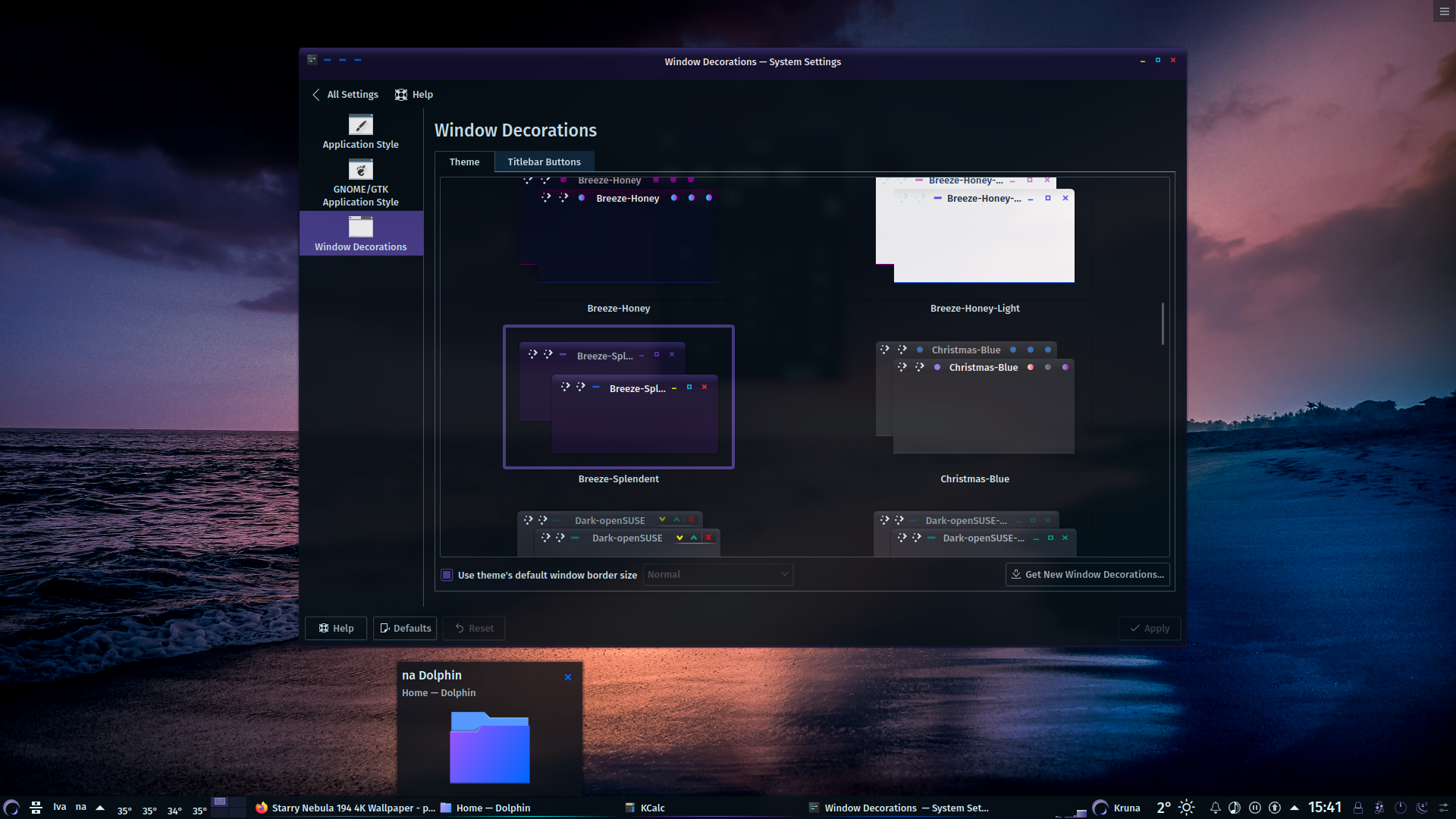Open GNOME/GTK Application Style module
Viewport: 1456px width, 819px height.
pos(360,183)
